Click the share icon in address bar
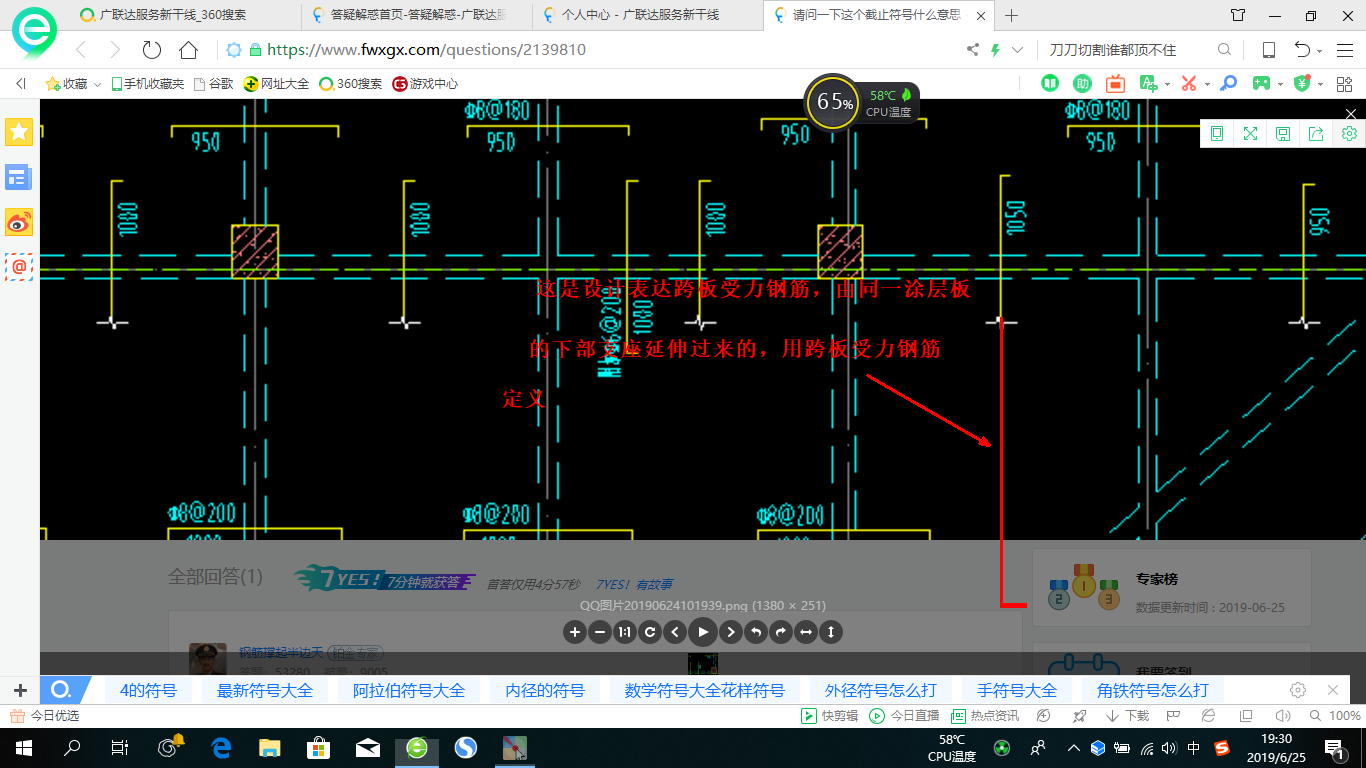This screenshot has width=1366, height=768. tap(973, 50)
